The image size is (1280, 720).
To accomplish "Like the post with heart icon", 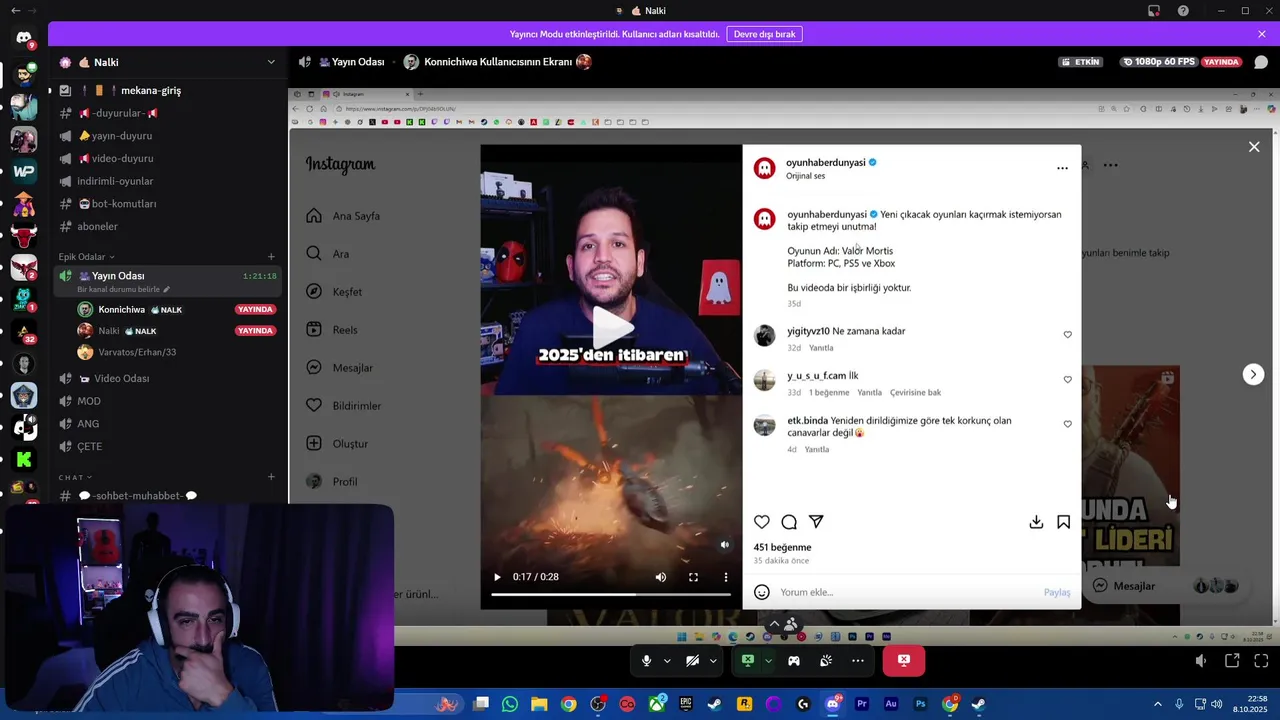I will click(x=762, y=522).
